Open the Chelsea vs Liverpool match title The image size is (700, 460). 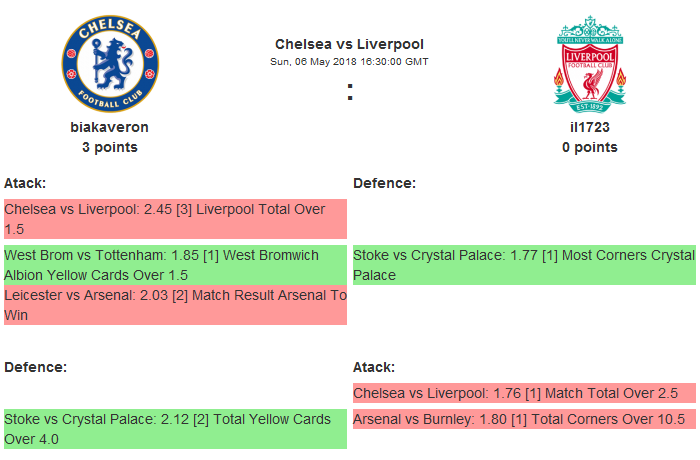(x=349, y=44)
